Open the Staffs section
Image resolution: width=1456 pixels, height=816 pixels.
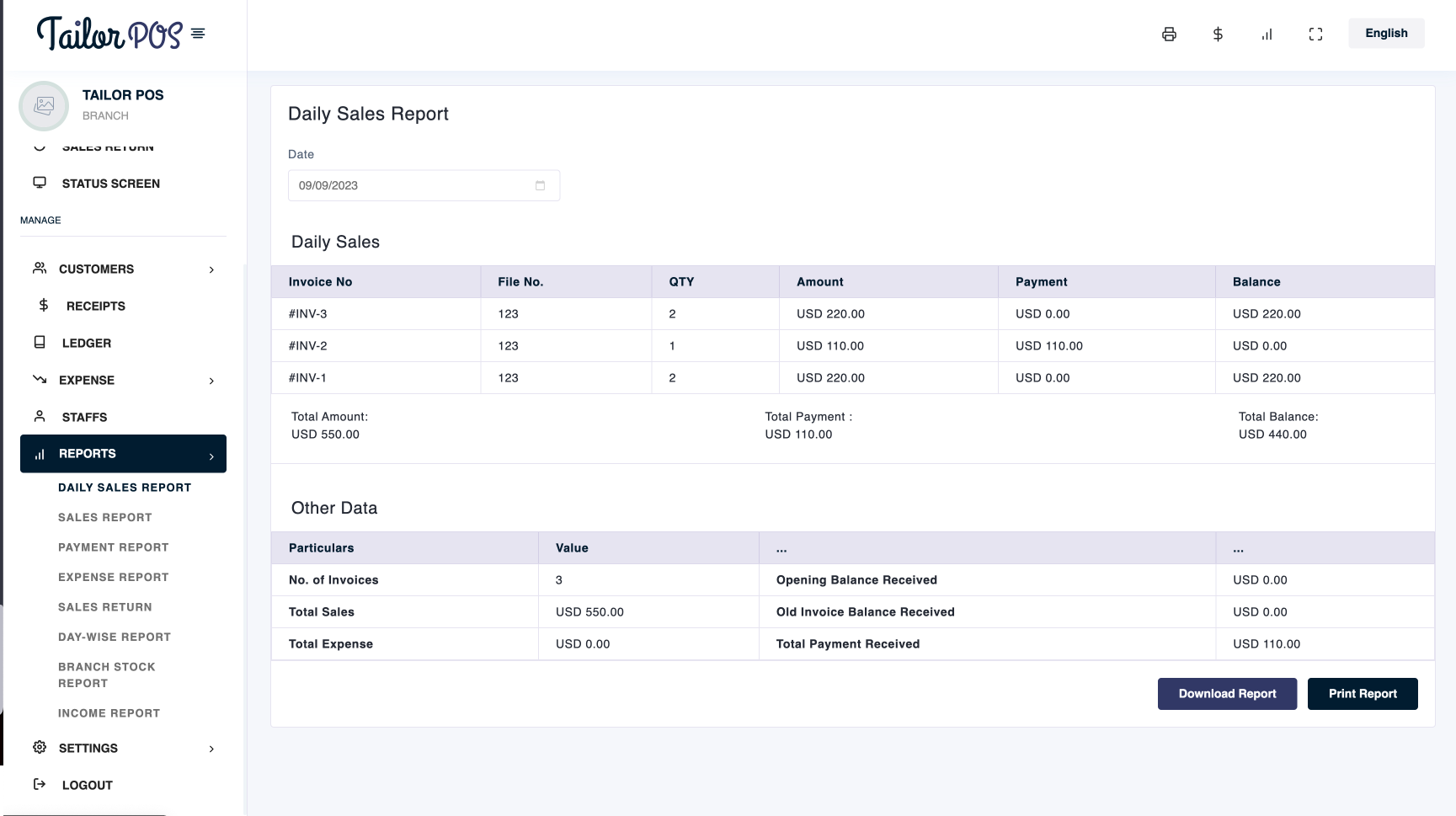[84, 417]
